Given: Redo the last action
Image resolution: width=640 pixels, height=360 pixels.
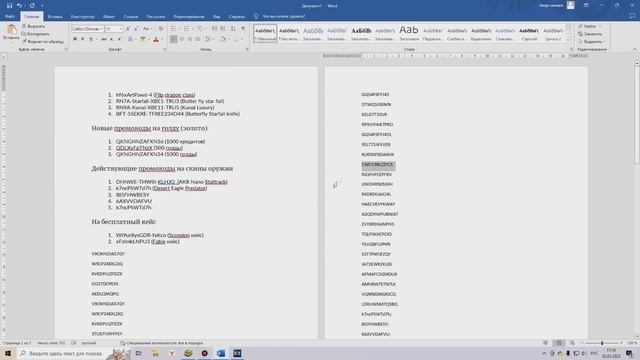Looking at the screenshot, I should 32,6.
